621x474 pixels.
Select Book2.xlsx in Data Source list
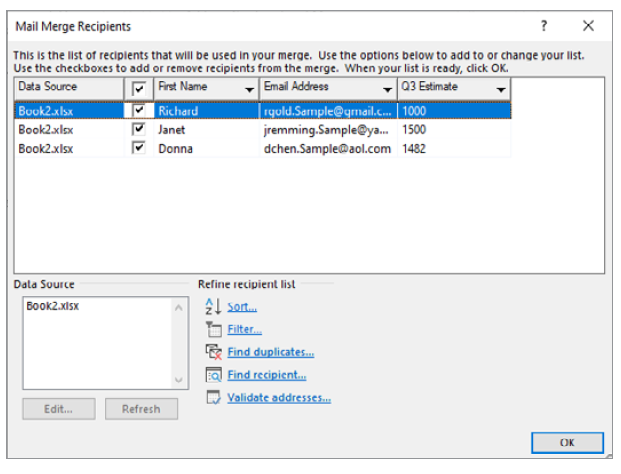click(52, 306)
